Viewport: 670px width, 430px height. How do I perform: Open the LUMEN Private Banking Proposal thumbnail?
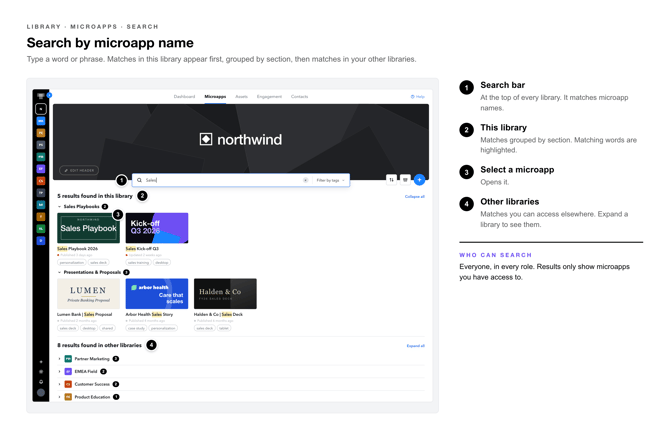point(88,294)
